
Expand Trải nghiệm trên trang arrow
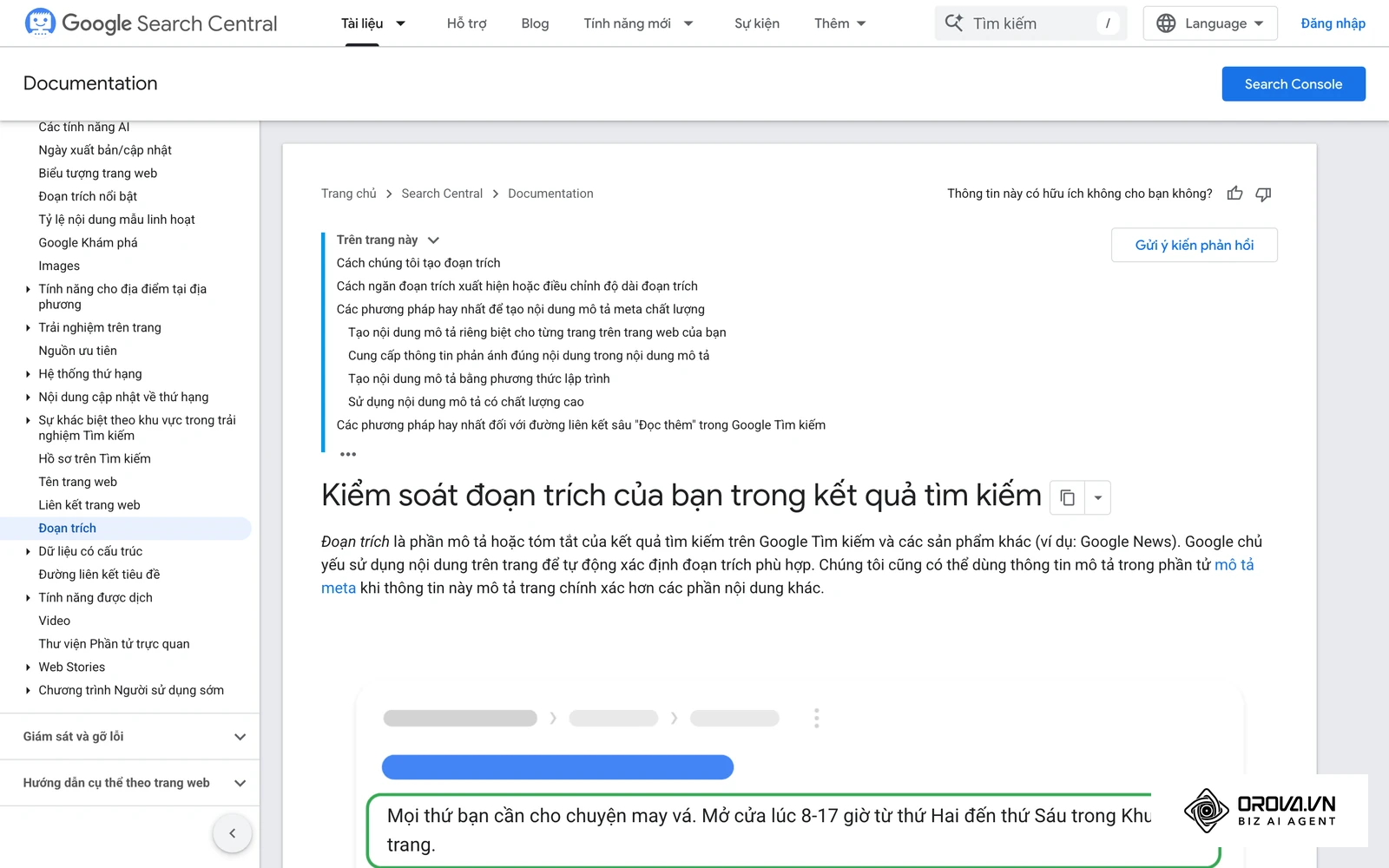click(x=28, y=328)
